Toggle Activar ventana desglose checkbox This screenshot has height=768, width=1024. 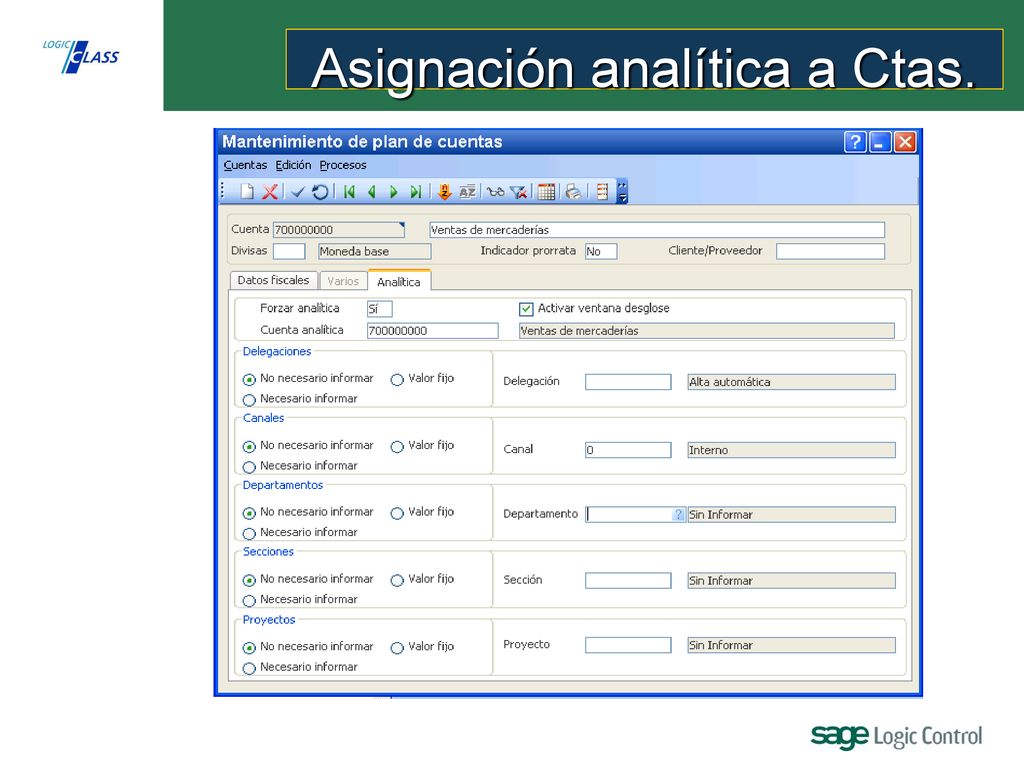coord(526,309)
